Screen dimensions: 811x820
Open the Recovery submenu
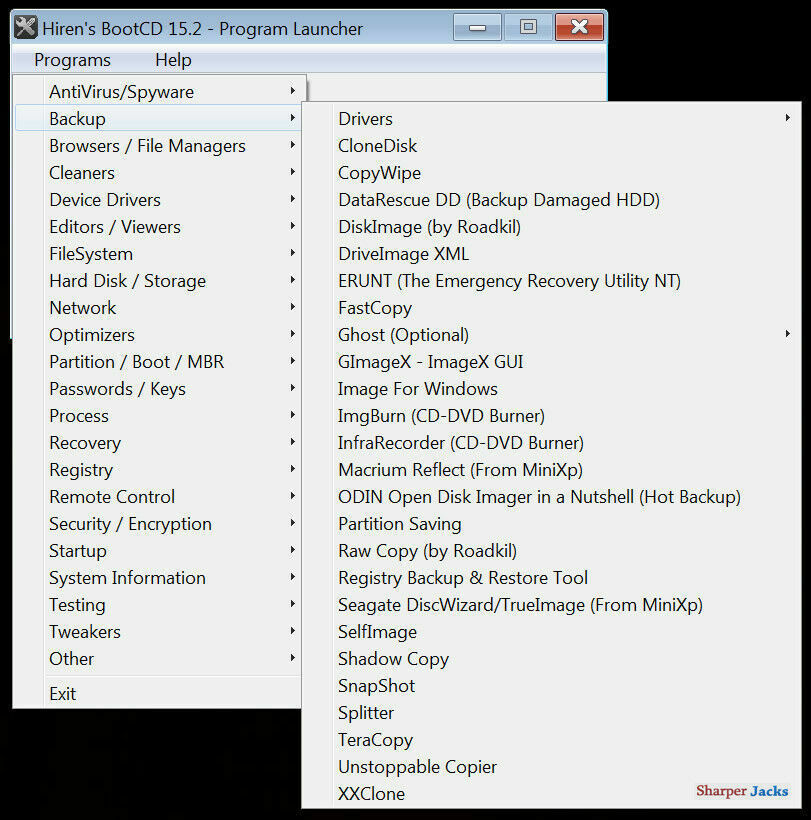[157, 443]
